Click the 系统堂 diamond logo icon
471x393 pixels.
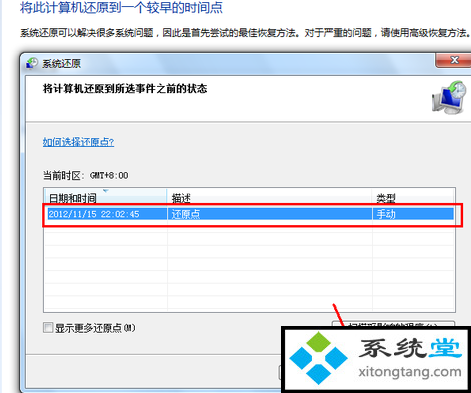(x=318, y=358)
